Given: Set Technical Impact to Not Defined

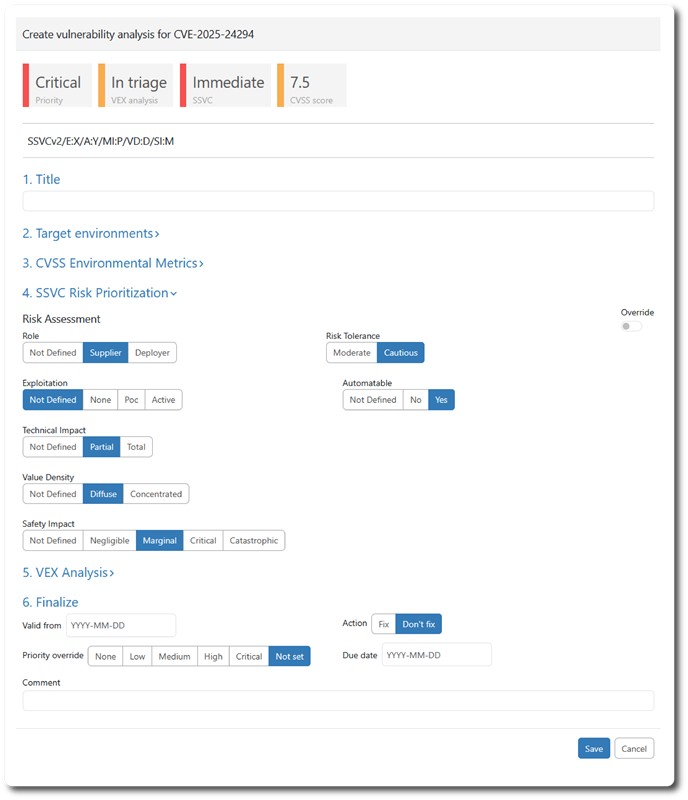Looking at the screenshot, I should 53,446.
